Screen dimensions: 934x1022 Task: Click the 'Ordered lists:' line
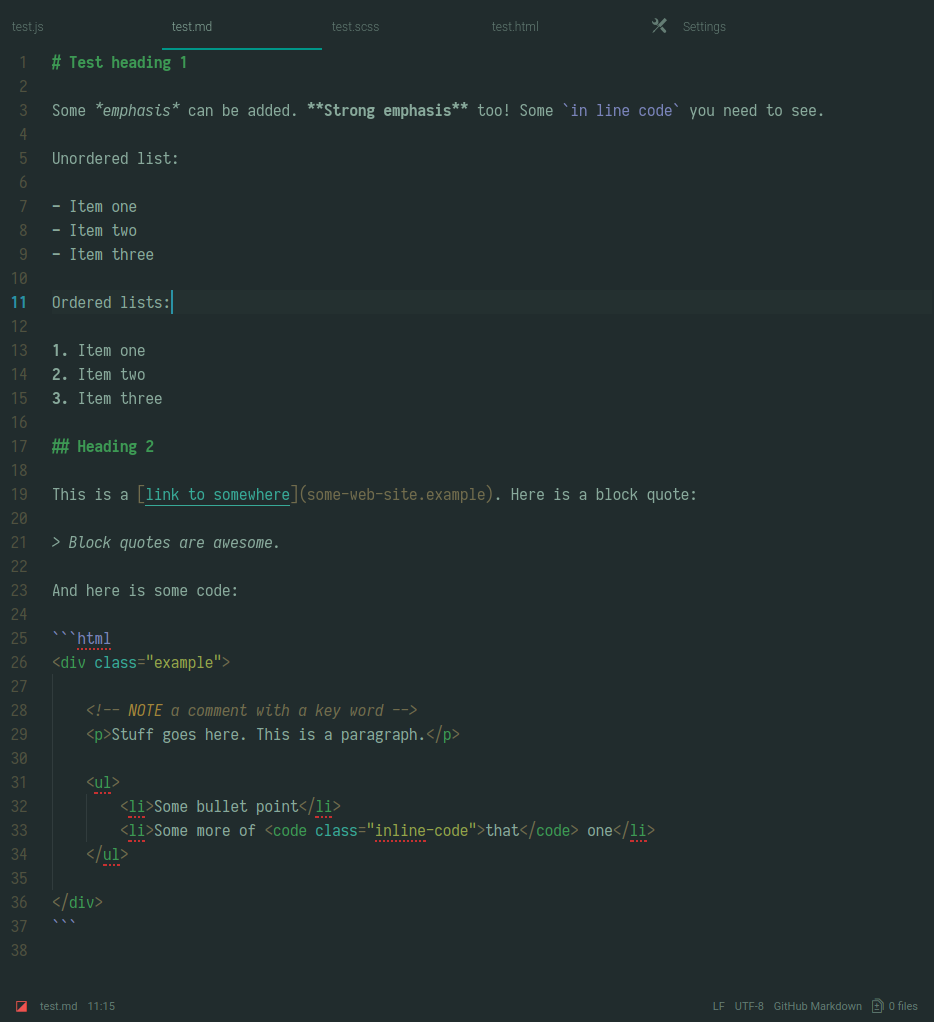pyautogui.click(x=111, y=302)
